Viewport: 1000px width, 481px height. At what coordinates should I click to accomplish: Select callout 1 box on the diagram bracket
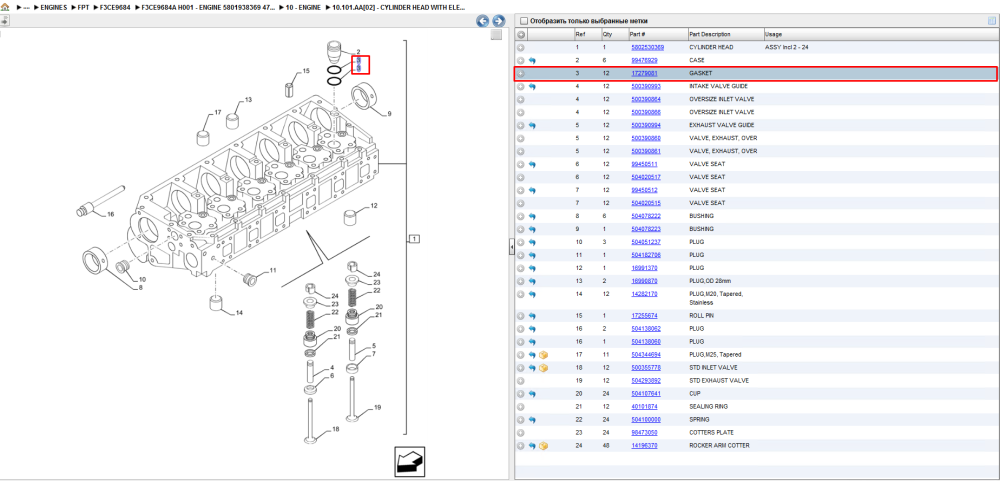(414, 239)
